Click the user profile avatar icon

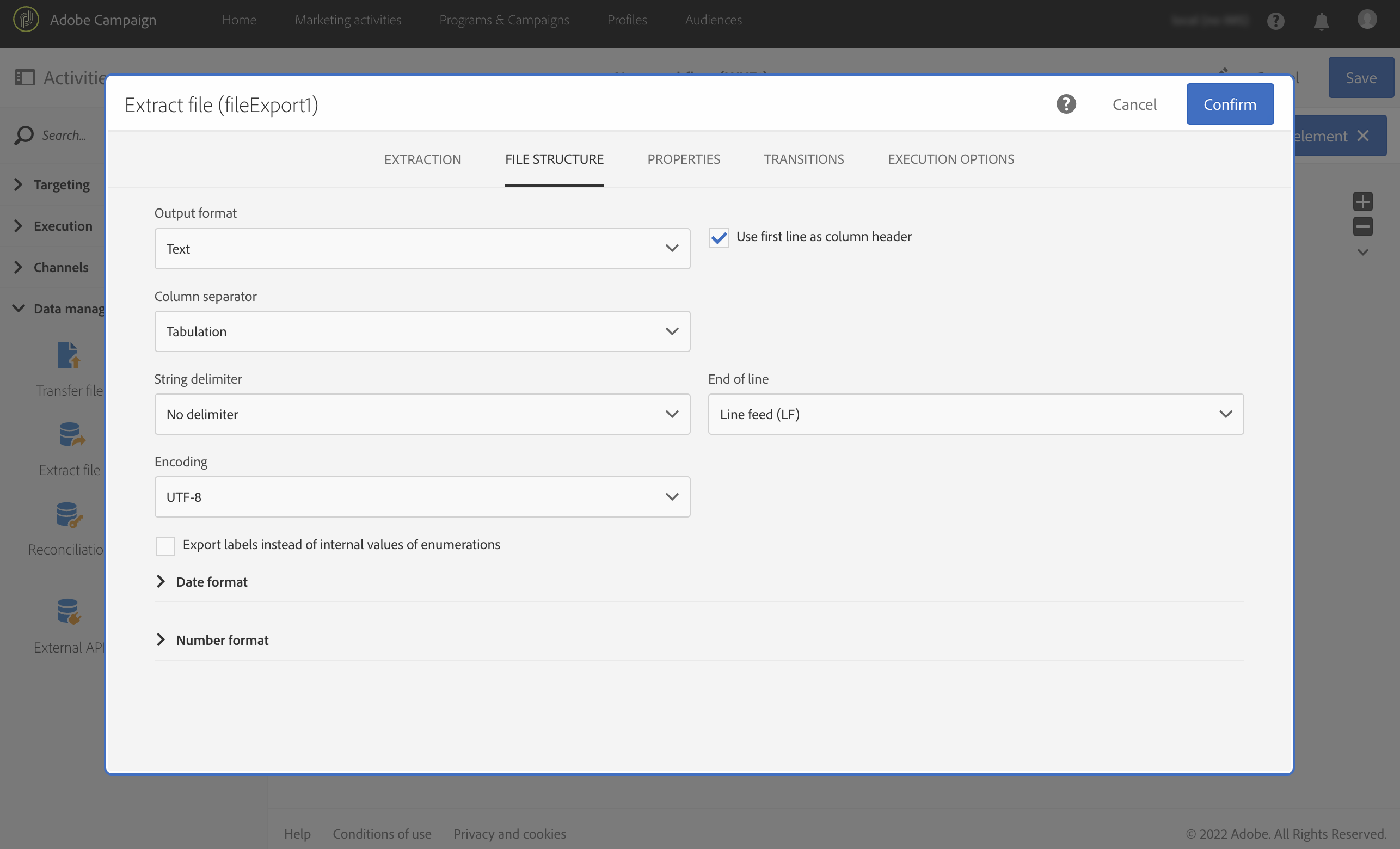pyautogui.click(x=1366, y=20)
